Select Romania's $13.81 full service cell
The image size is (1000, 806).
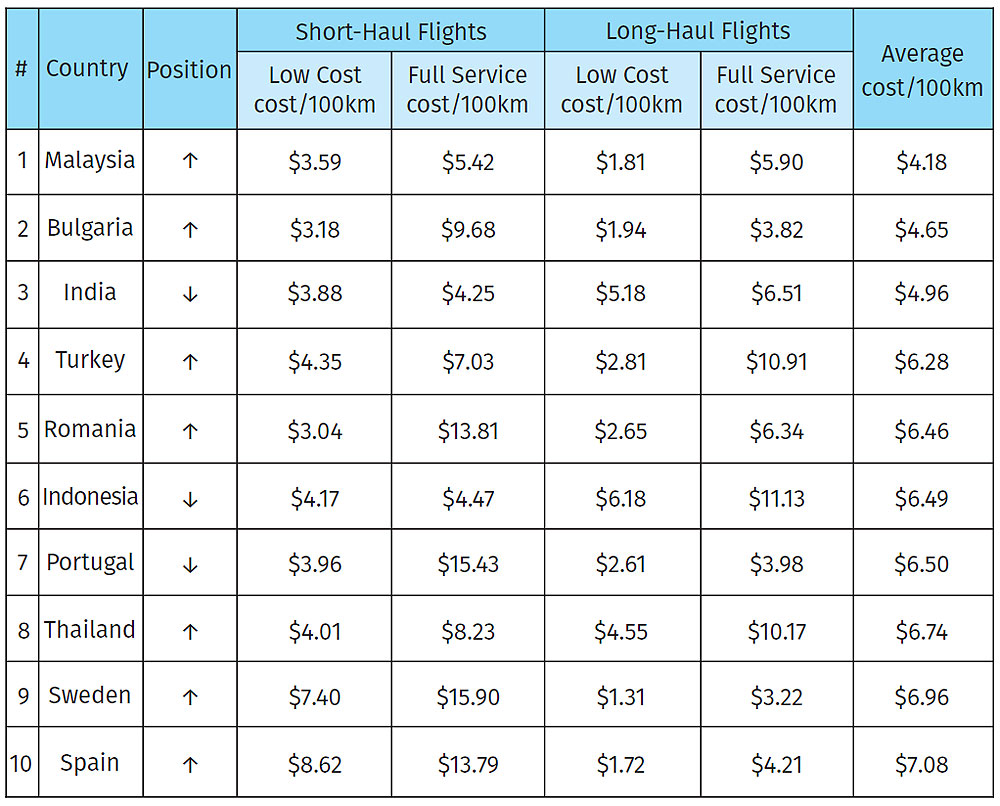(x=468, y=431)
